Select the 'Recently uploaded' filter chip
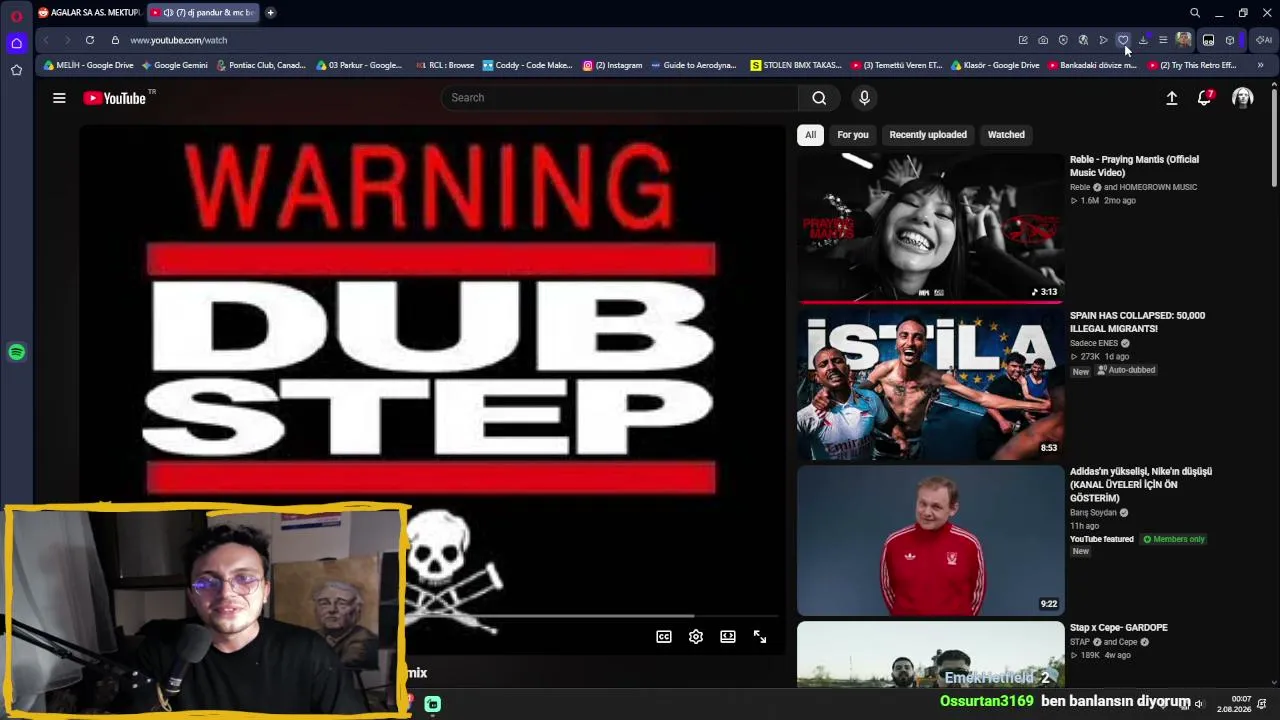Viewport: 1280px width, 720px height. pos(928,135)
